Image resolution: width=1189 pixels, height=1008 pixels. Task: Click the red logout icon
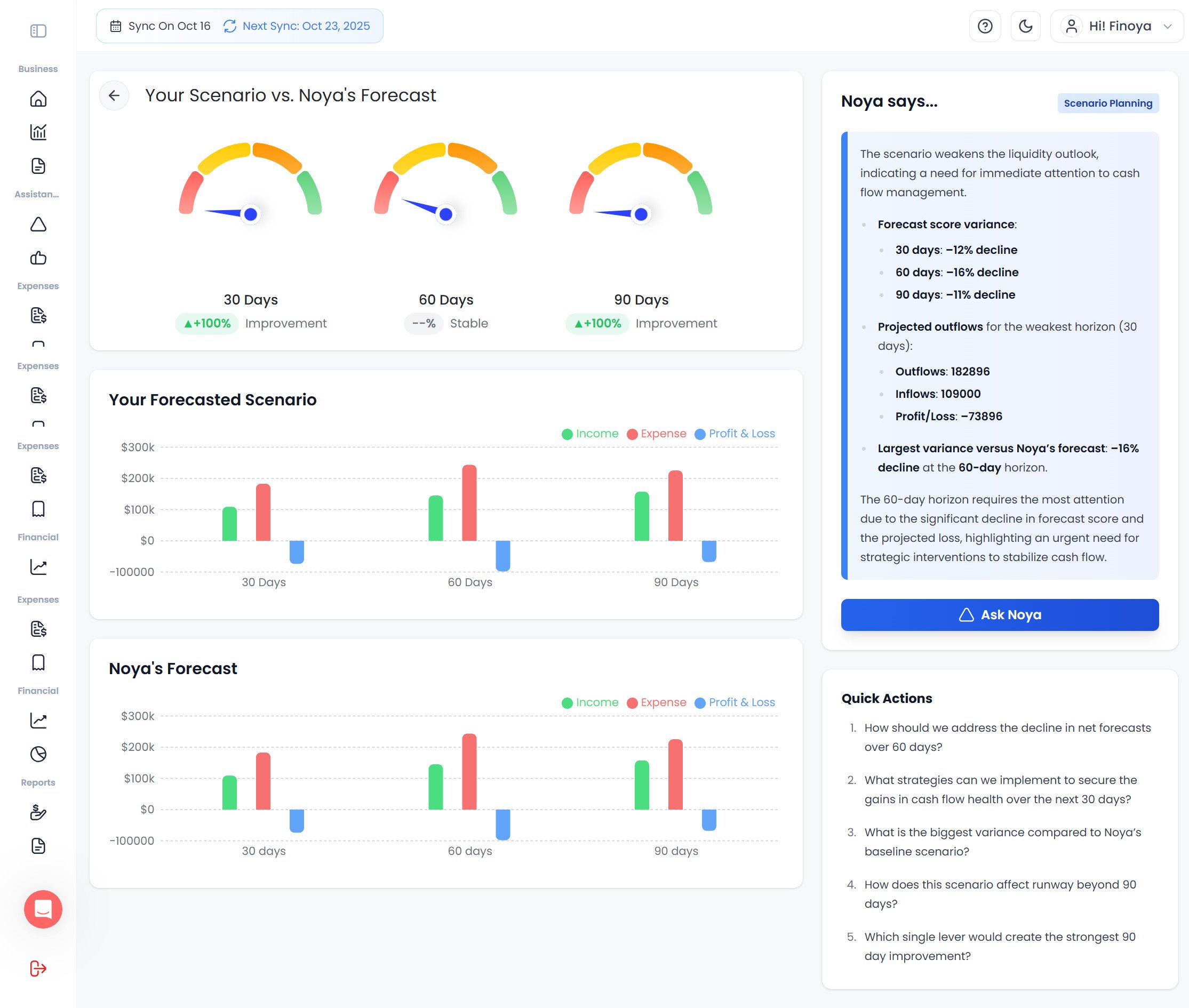[x=38, y=969]
